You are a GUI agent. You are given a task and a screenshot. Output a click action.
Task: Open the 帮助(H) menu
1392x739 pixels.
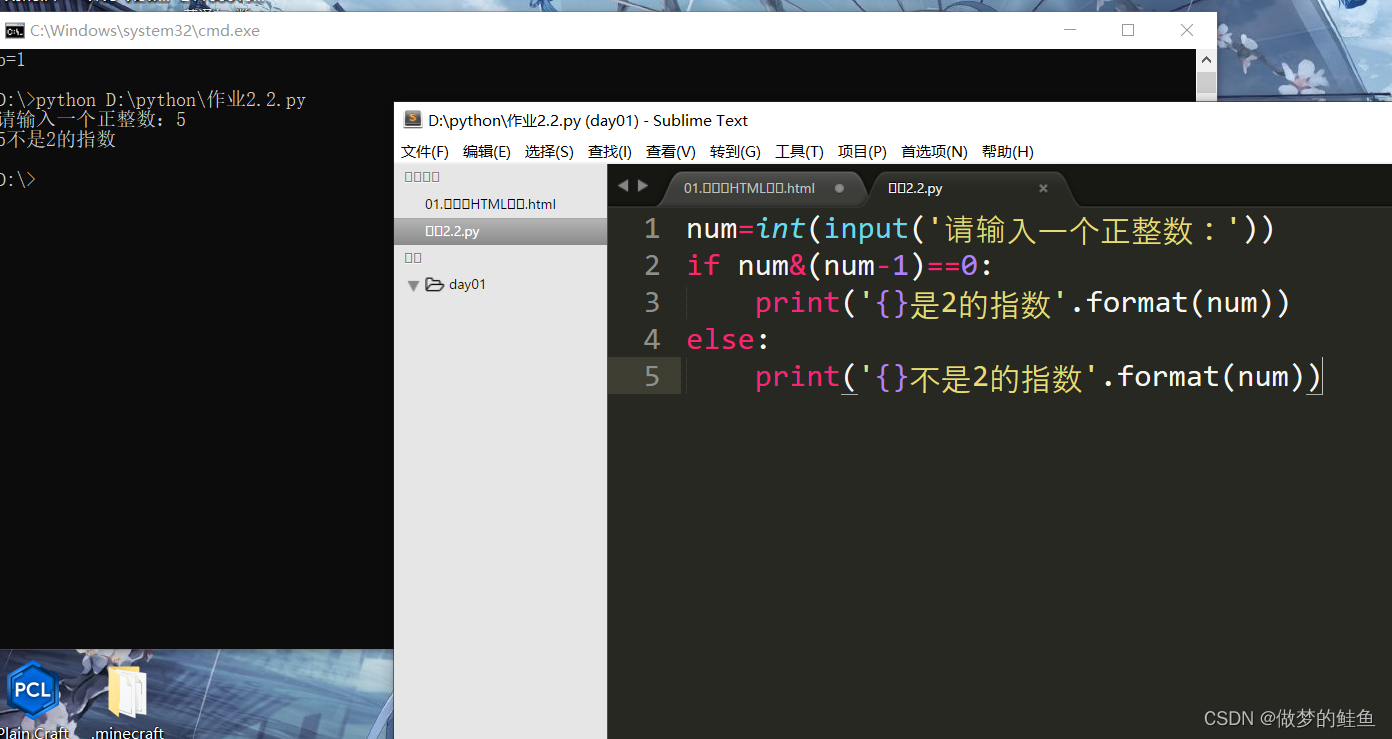[x=1008, y=151]
